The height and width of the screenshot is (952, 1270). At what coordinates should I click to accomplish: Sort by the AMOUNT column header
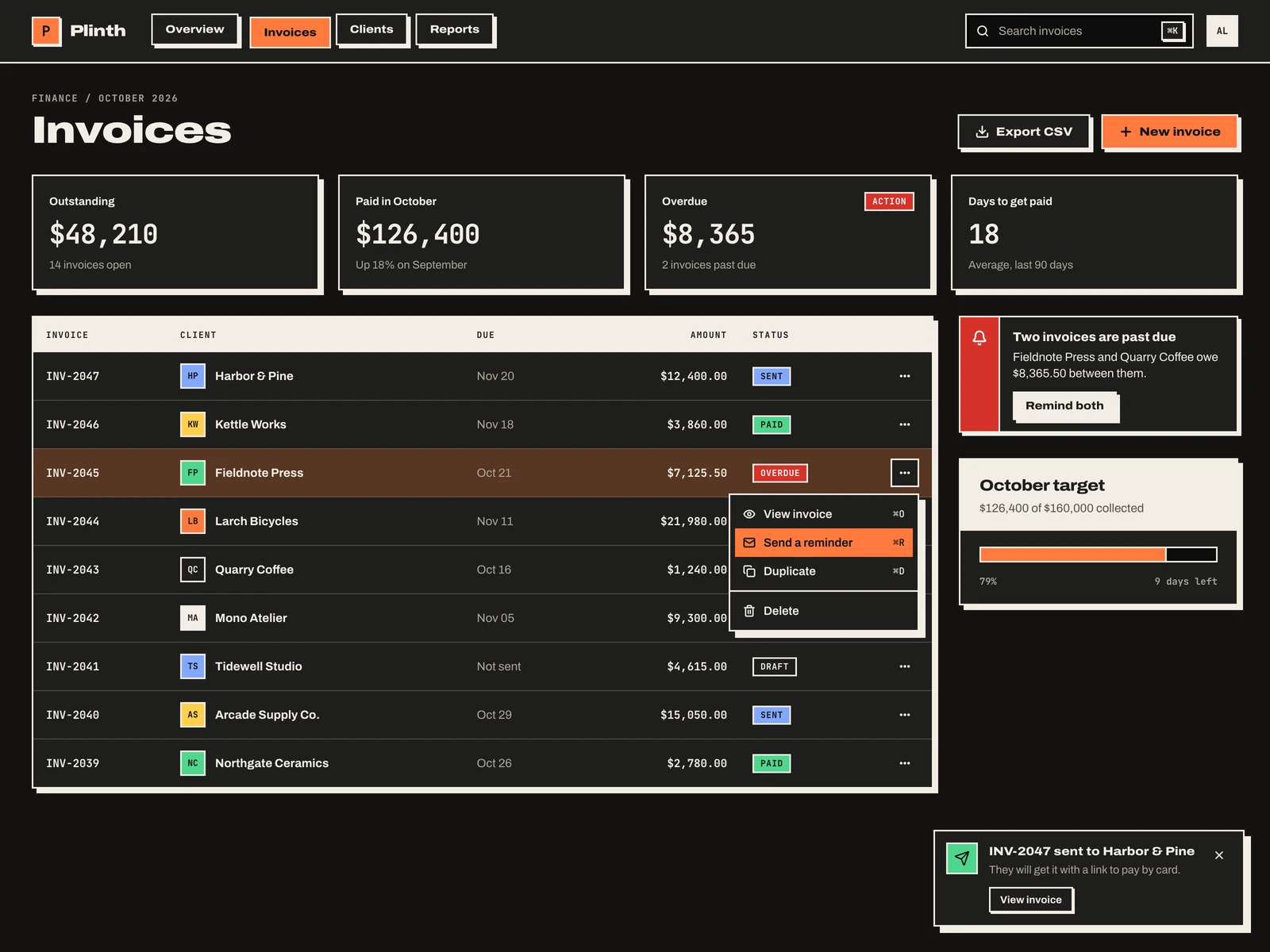click(x=708, y=335)
